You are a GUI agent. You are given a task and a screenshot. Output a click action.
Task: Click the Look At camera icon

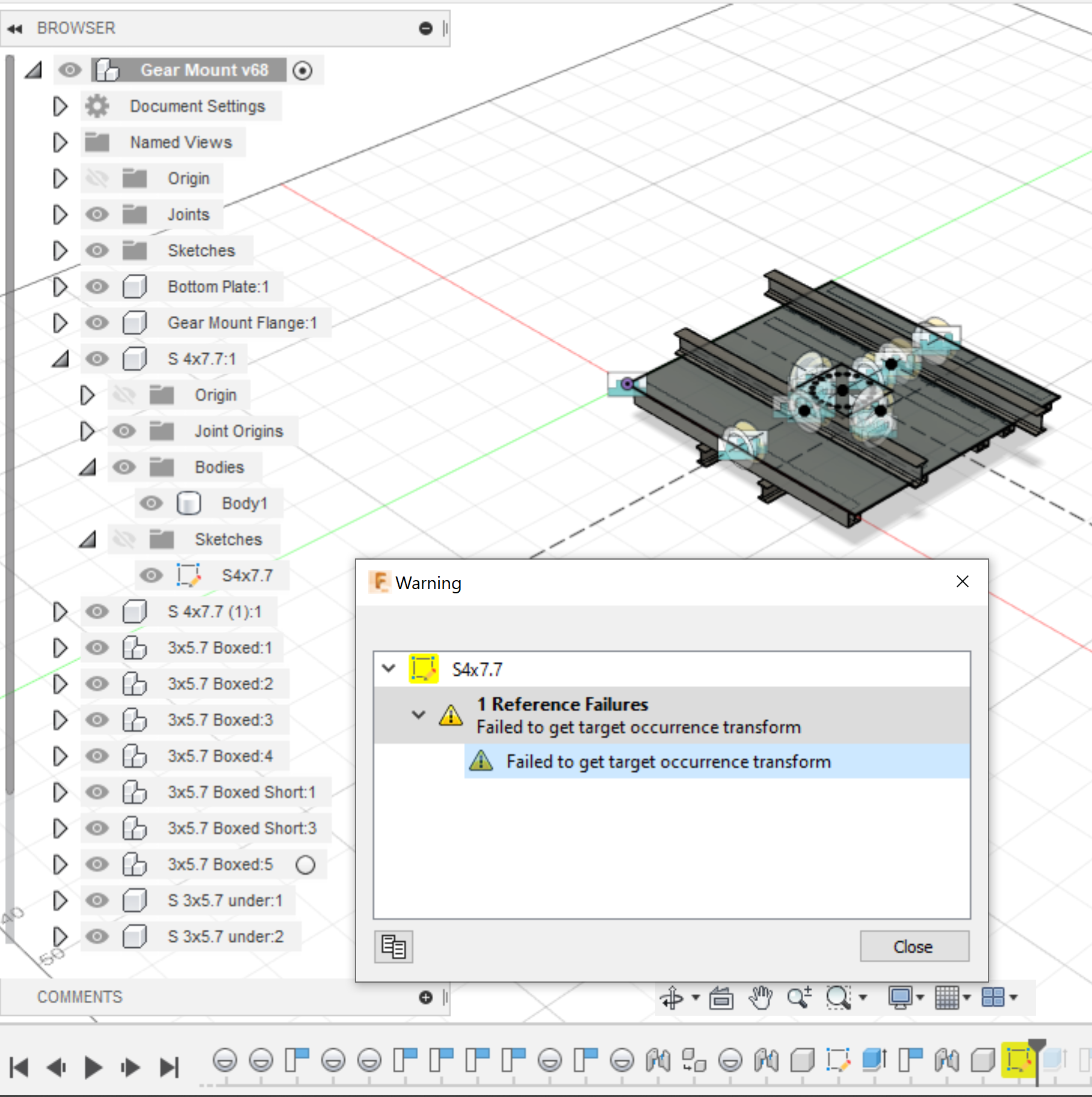pyautogui.click(x=721, y=997)
